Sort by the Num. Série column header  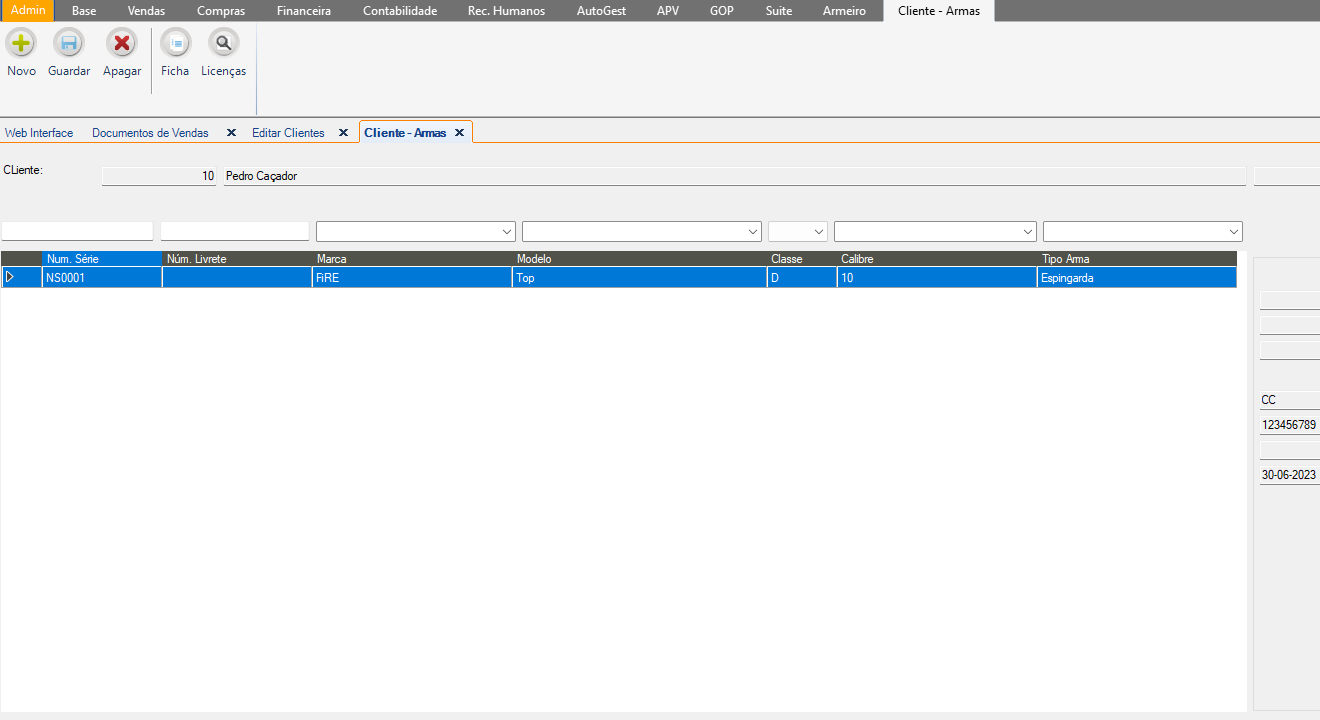click(101, 259)
